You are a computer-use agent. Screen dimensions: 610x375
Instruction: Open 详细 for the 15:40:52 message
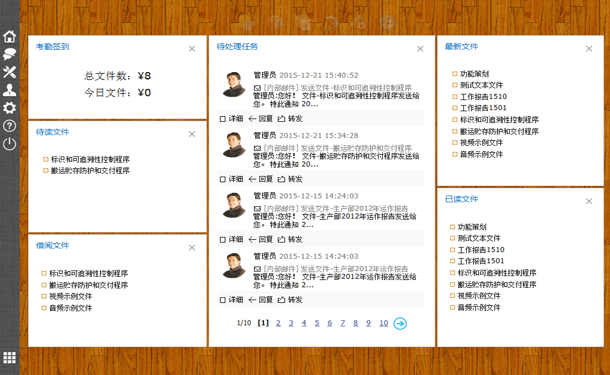[231, 119]
